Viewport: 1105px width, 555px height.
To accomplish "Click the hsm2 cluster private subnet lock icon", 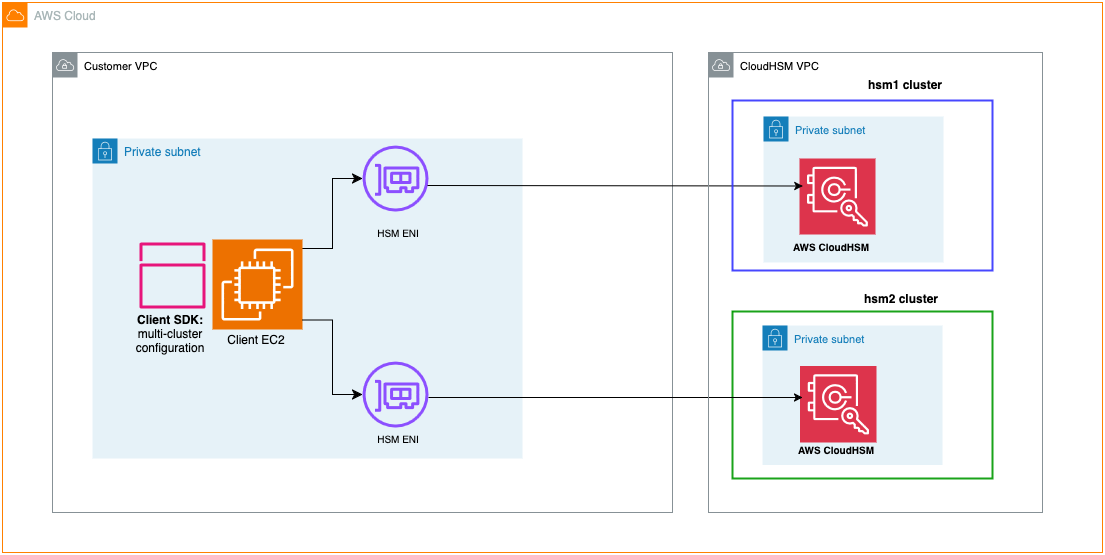I will 774,338.
